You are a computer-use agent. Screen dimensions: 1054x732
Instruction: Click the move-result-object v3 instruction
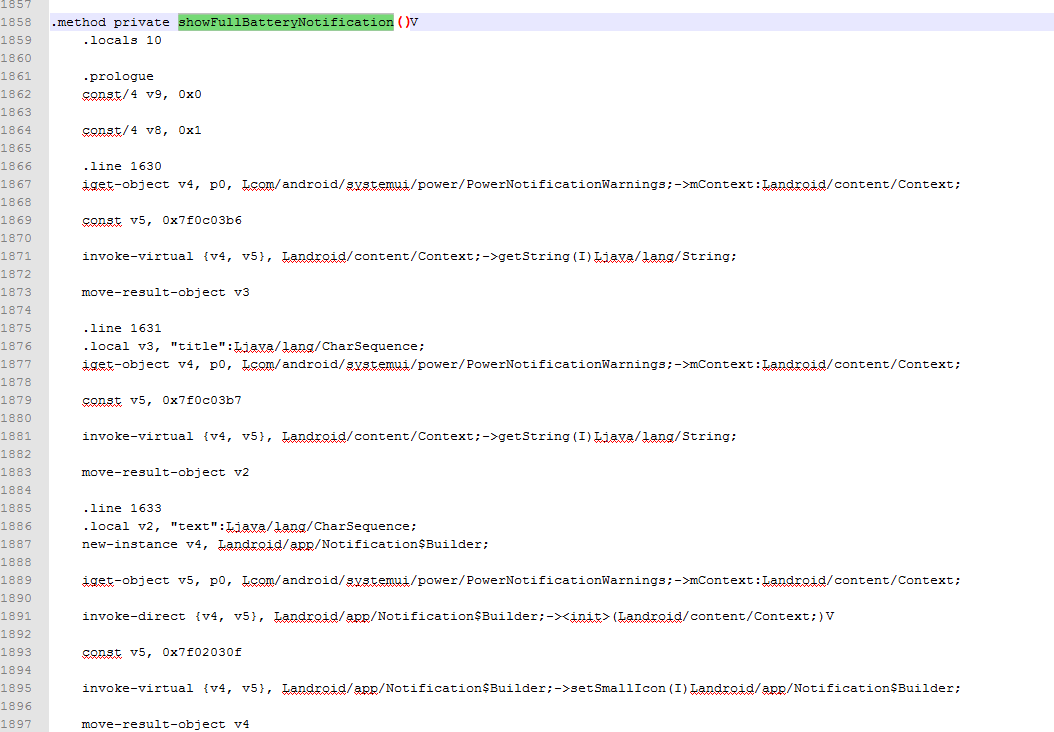pos(165,292)
